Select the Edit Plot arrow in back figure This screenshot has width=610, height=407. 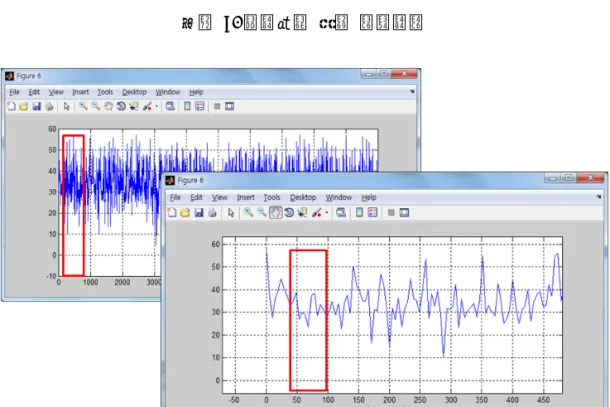(x=67, y=106)
